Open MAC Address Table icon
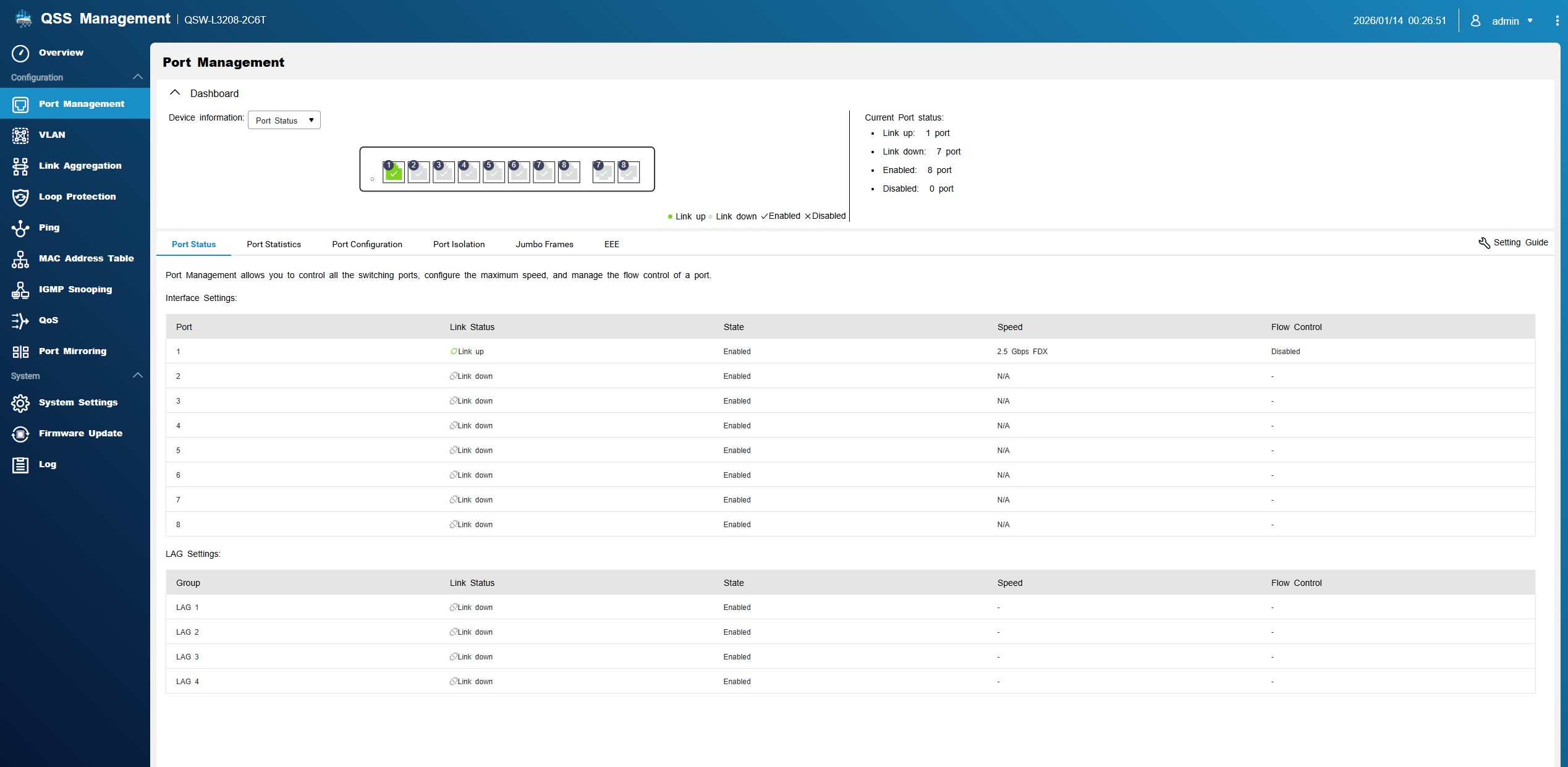Screen dimensions: 1568x767 click(x=20, y=259)
